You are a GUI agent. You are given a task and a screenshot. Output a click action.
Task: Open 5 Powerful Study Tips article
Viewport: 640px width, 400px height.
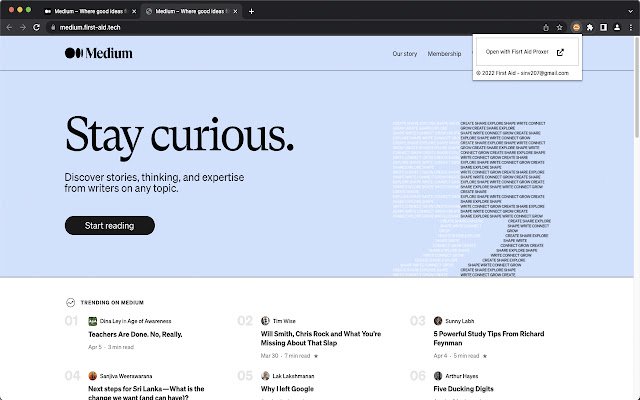pos(489,338)
